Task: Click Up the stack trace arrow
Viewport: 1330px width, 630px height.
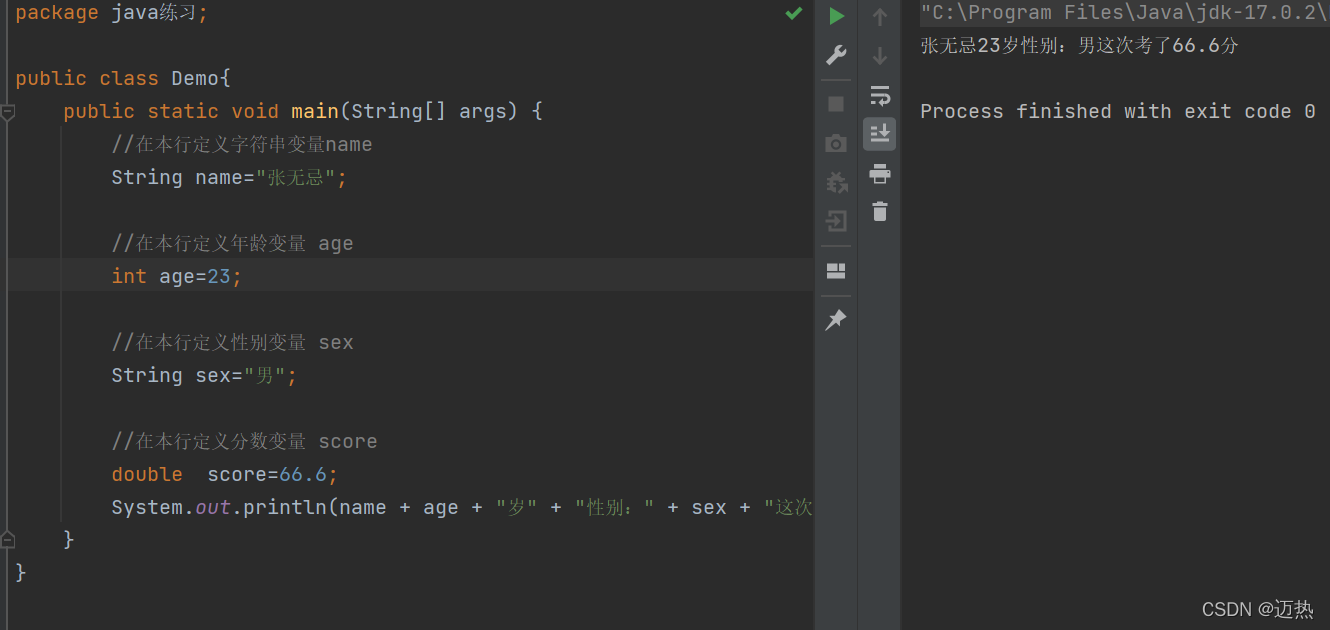Action: (880, 17)
